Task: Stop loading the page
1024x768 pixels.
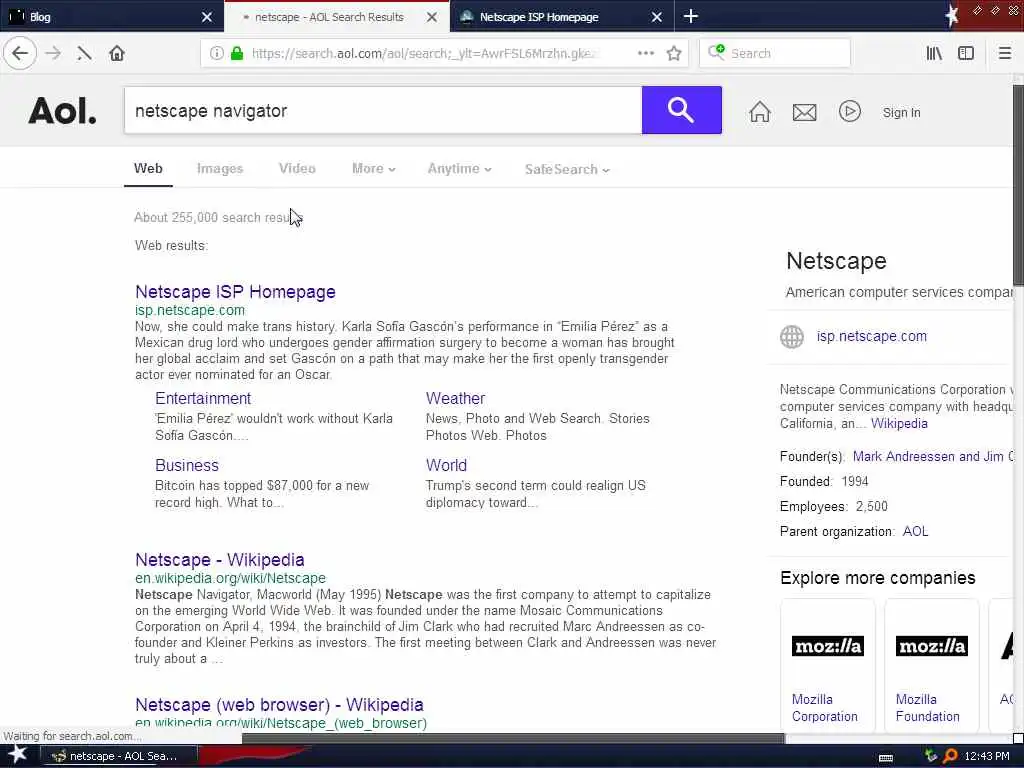Action: [84, 53]
